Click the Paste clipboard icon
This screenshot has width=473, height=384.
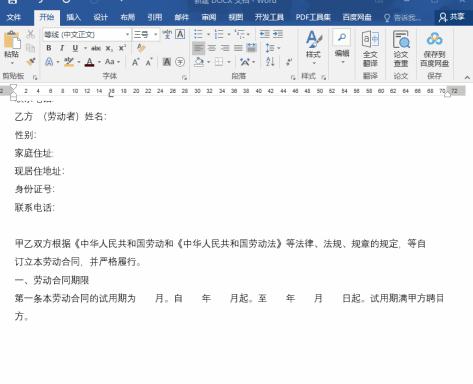coord(12,41)
